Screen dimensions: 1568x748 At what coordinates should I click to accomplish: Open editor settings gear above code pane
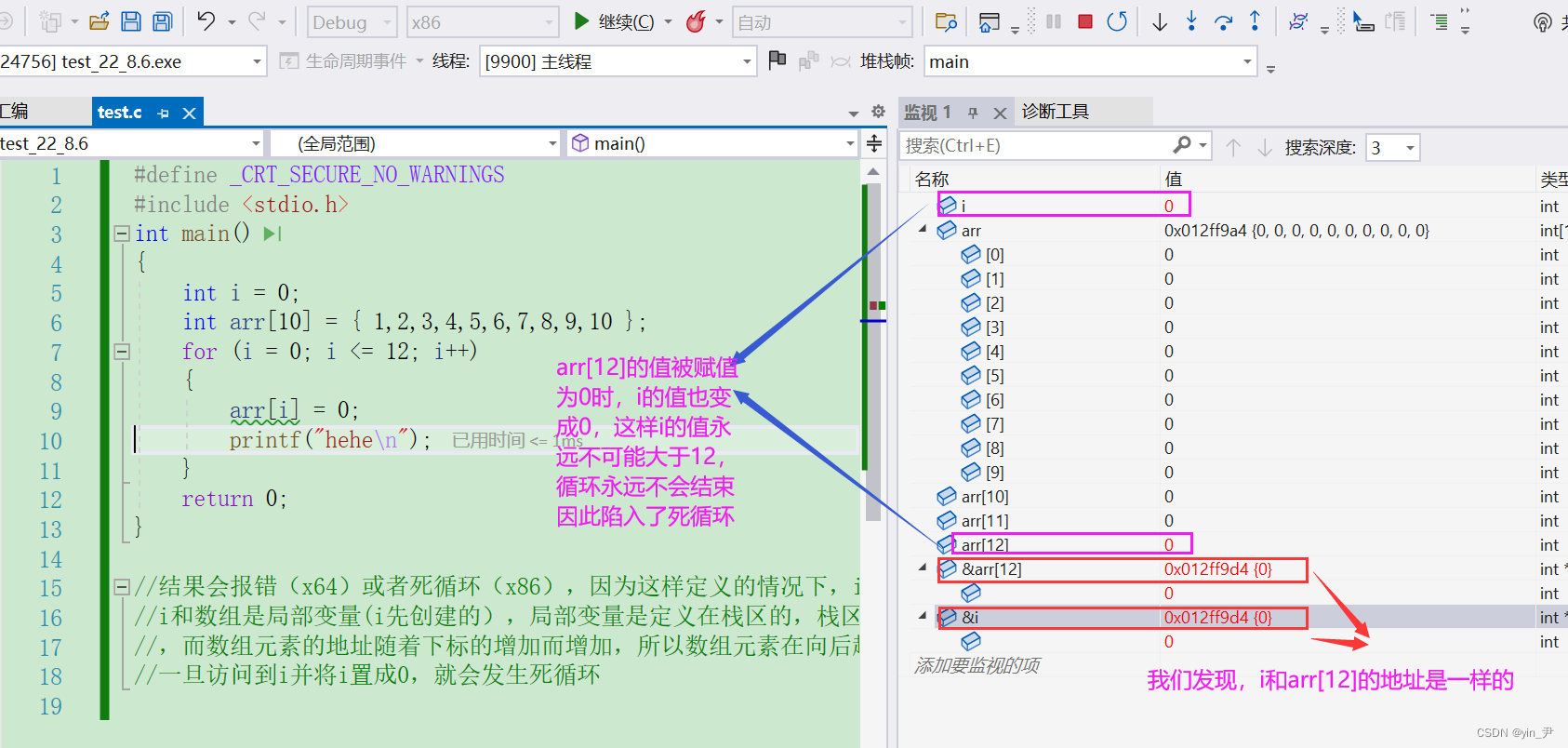point(878,112)
